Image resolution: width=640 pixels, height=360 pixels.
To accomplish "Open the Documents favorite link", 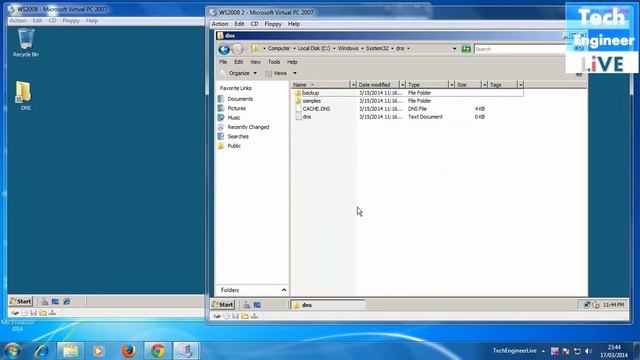I will (240, 99).
